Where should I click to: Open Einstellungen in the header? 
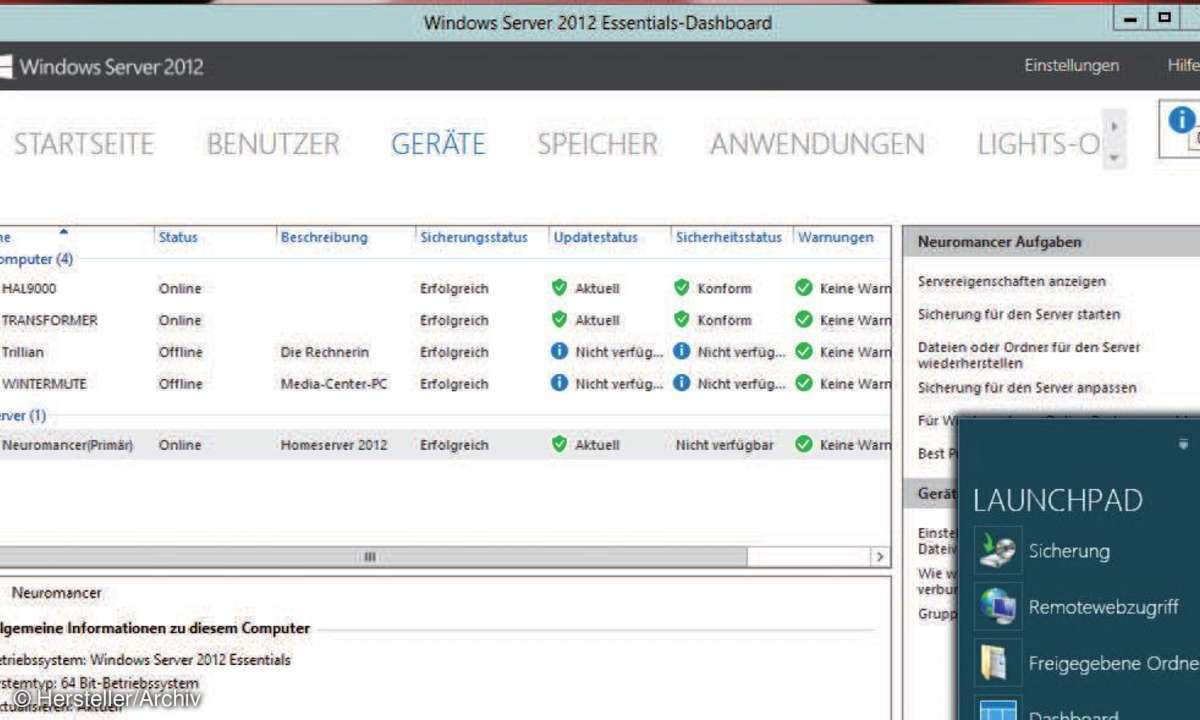[x=1071, y=65]
